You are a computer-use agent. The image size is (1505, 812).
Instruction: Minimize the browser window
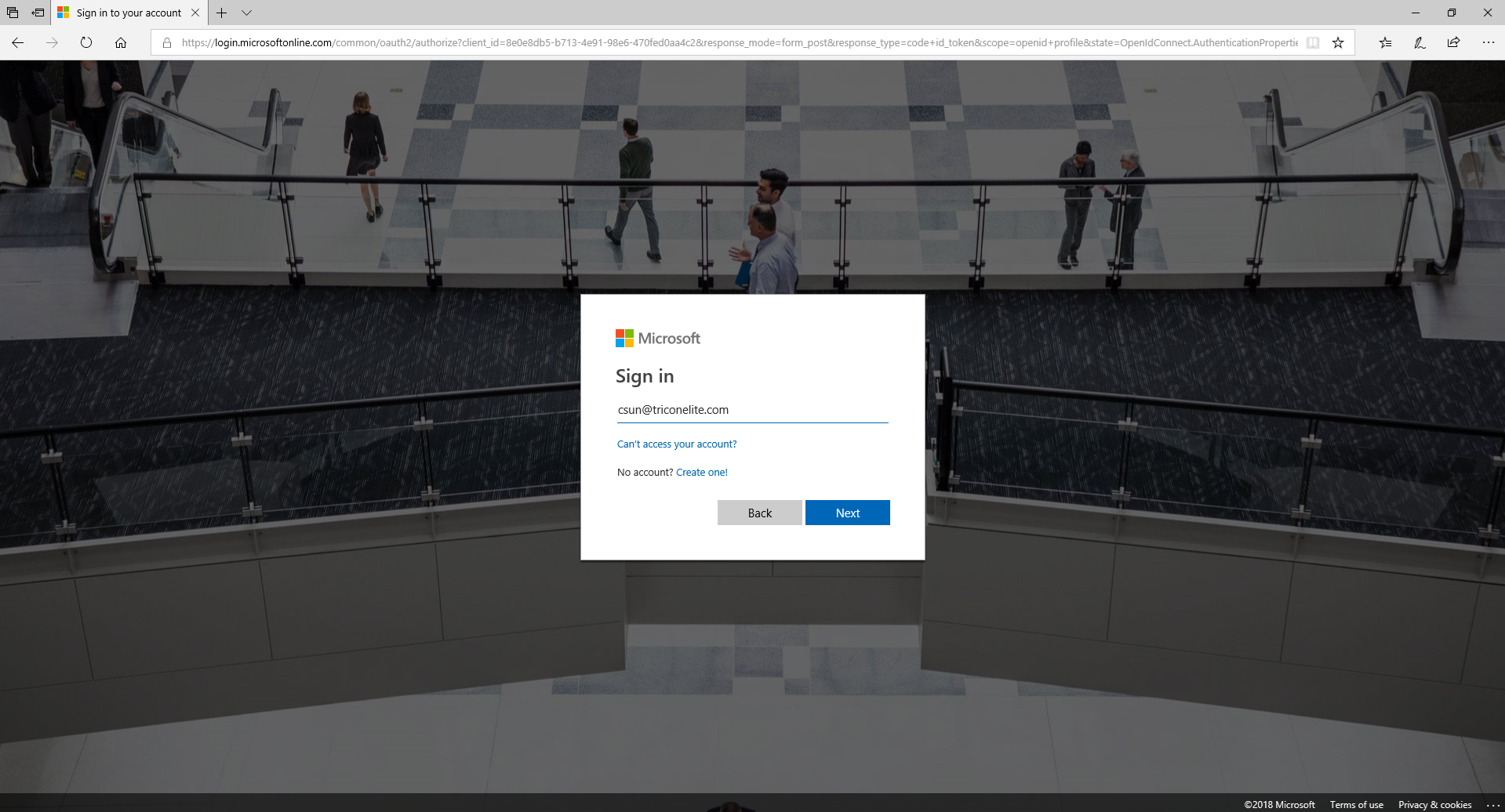1416,13
